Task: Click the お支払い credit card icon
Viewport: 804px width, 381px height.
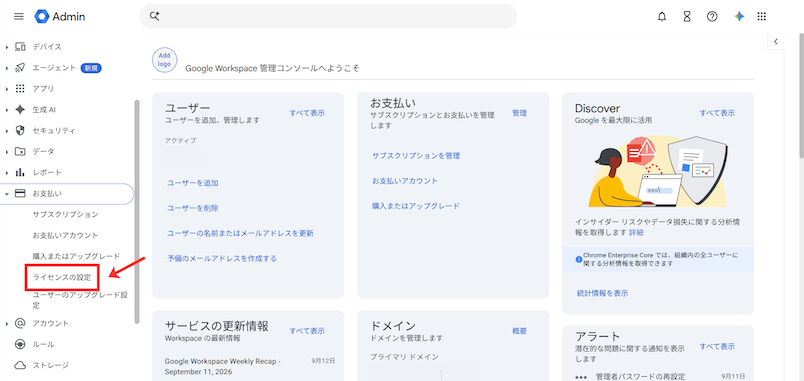Action: pyautogui.click(x=21, y=193)
